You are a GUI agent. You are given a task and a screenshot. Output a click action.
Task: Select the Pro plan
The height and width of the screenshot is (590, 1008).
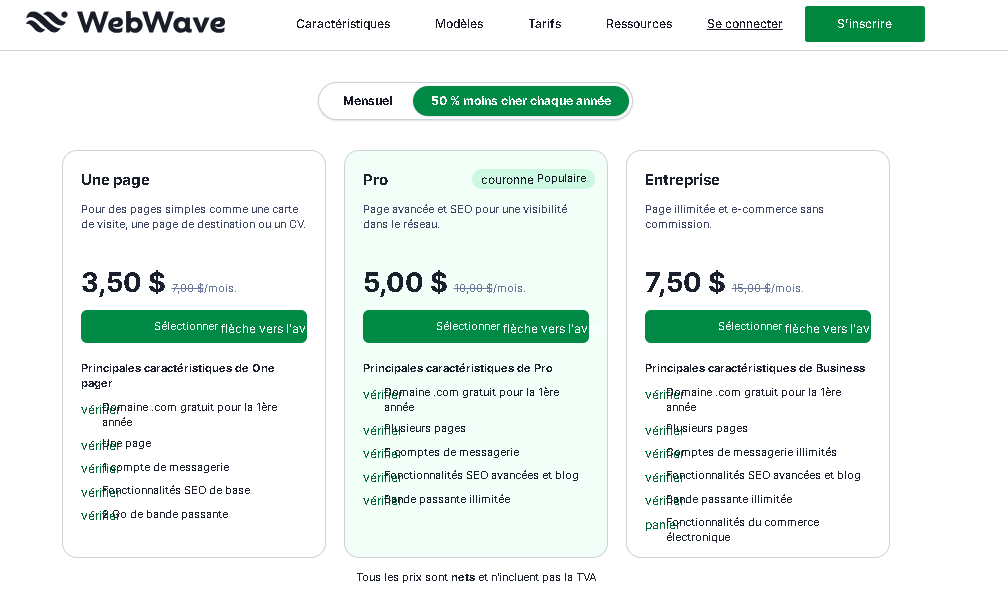point(475,325)
